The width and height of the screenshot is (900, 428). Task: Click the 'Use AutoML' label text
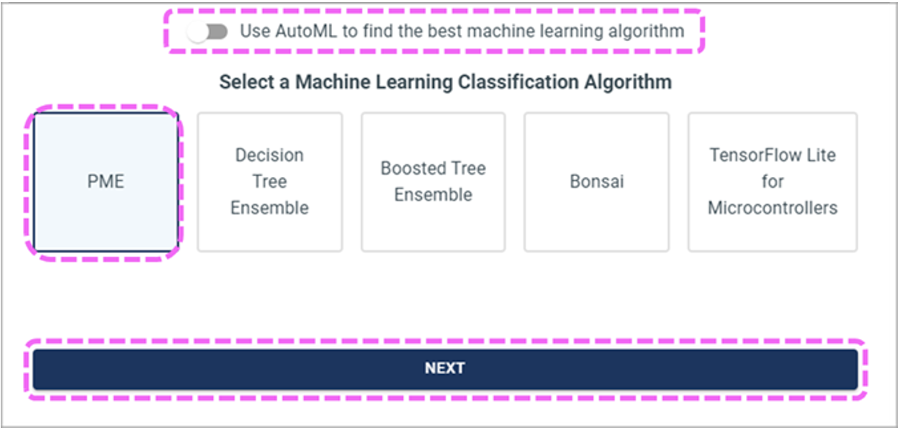pyautogui.click(x=461, y=31)
